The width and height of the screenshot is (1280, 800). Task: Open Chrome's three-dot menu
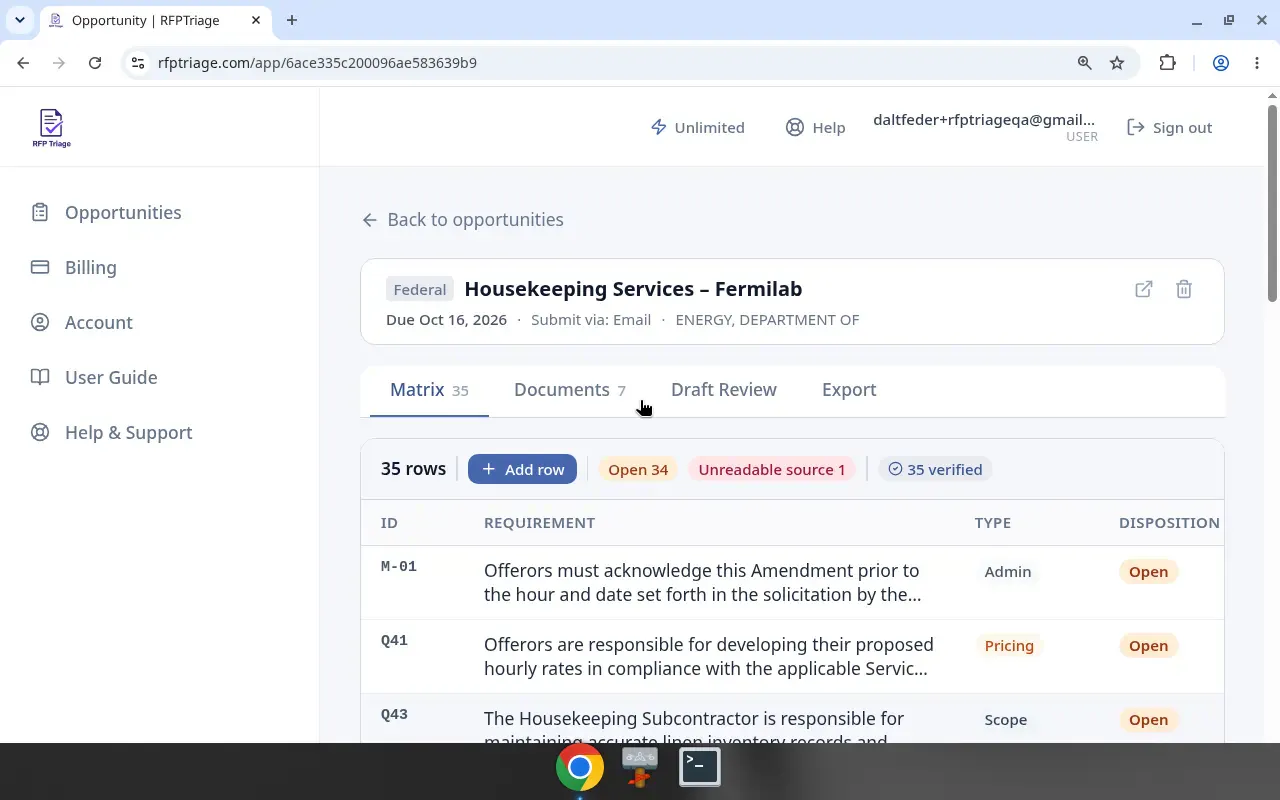coord(1257,62)
